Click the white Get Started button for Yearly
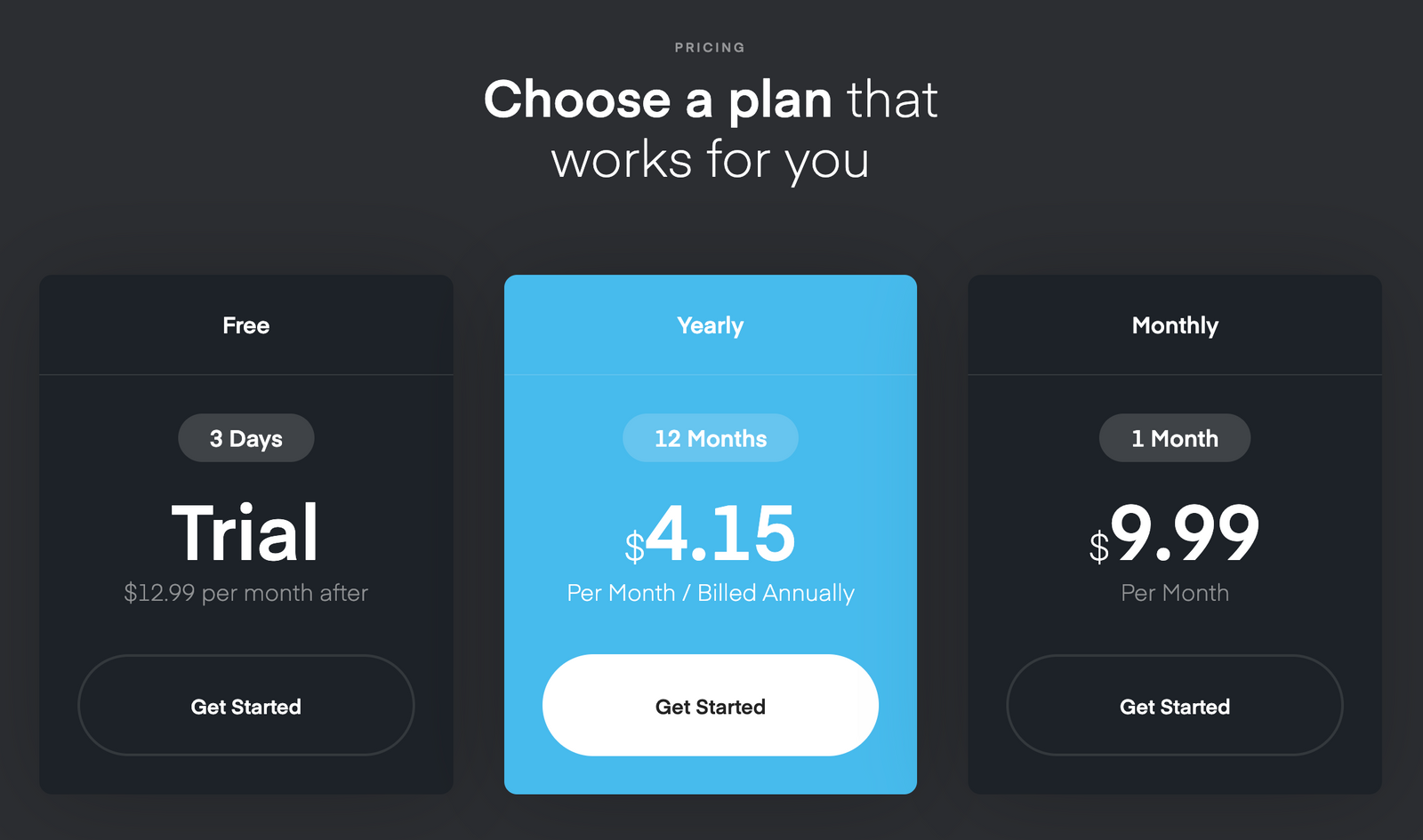1423x840 pixels. (710, 706)
